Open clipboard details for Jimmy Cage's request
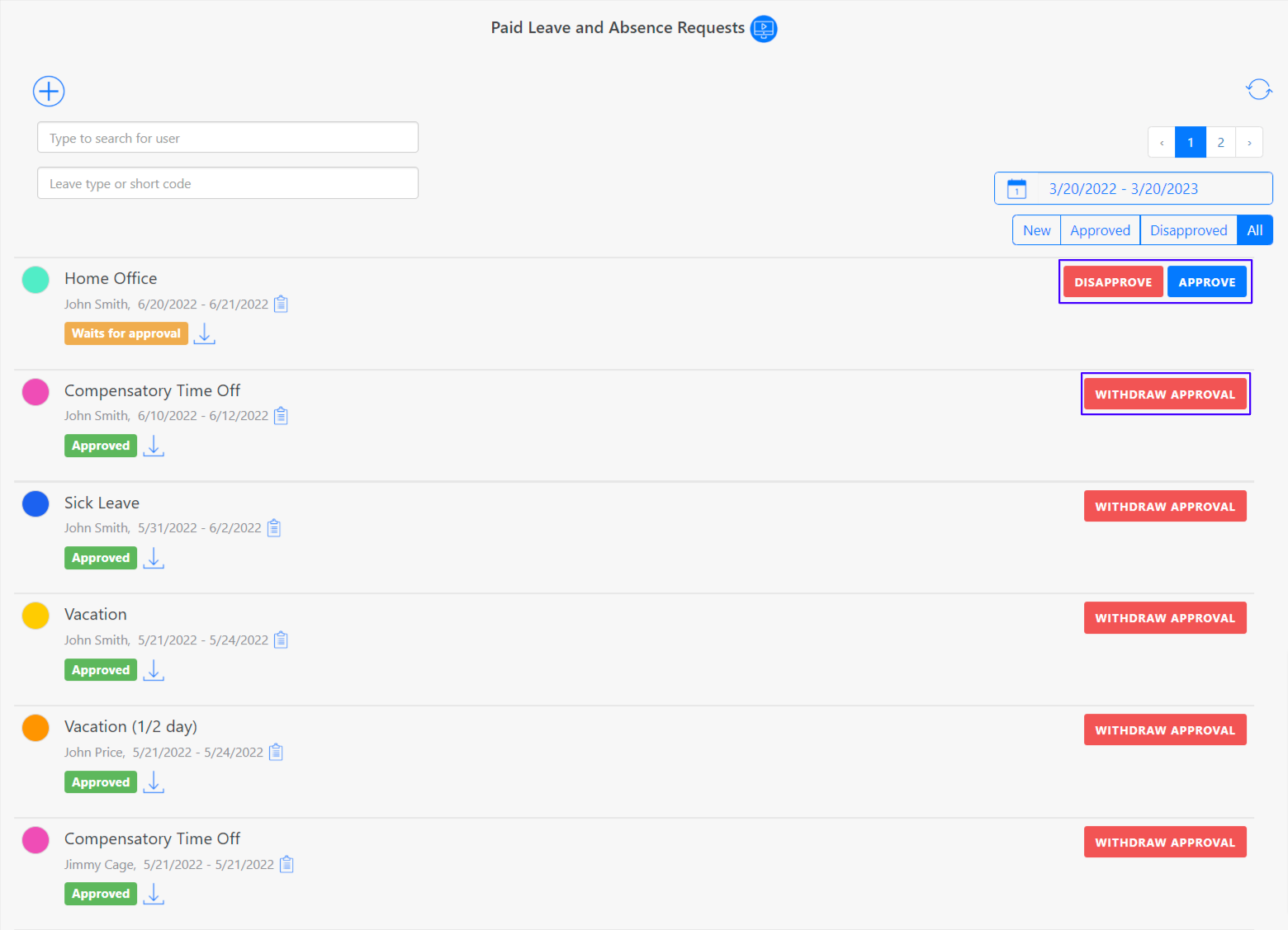This screenshot has width=1288, height=930. [x=286, y=865]
